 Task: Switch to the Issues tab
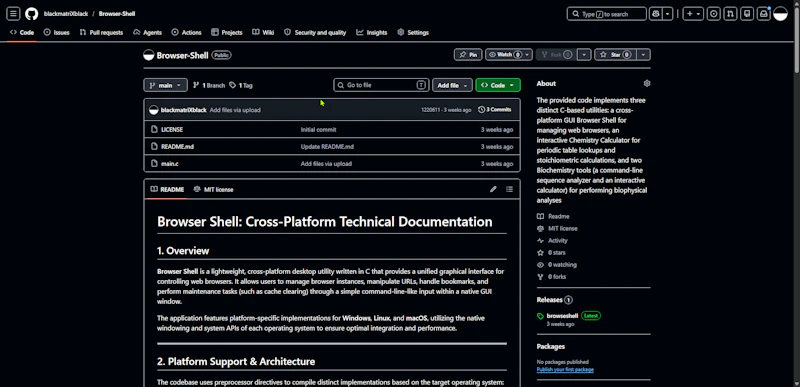coord(56,33)
